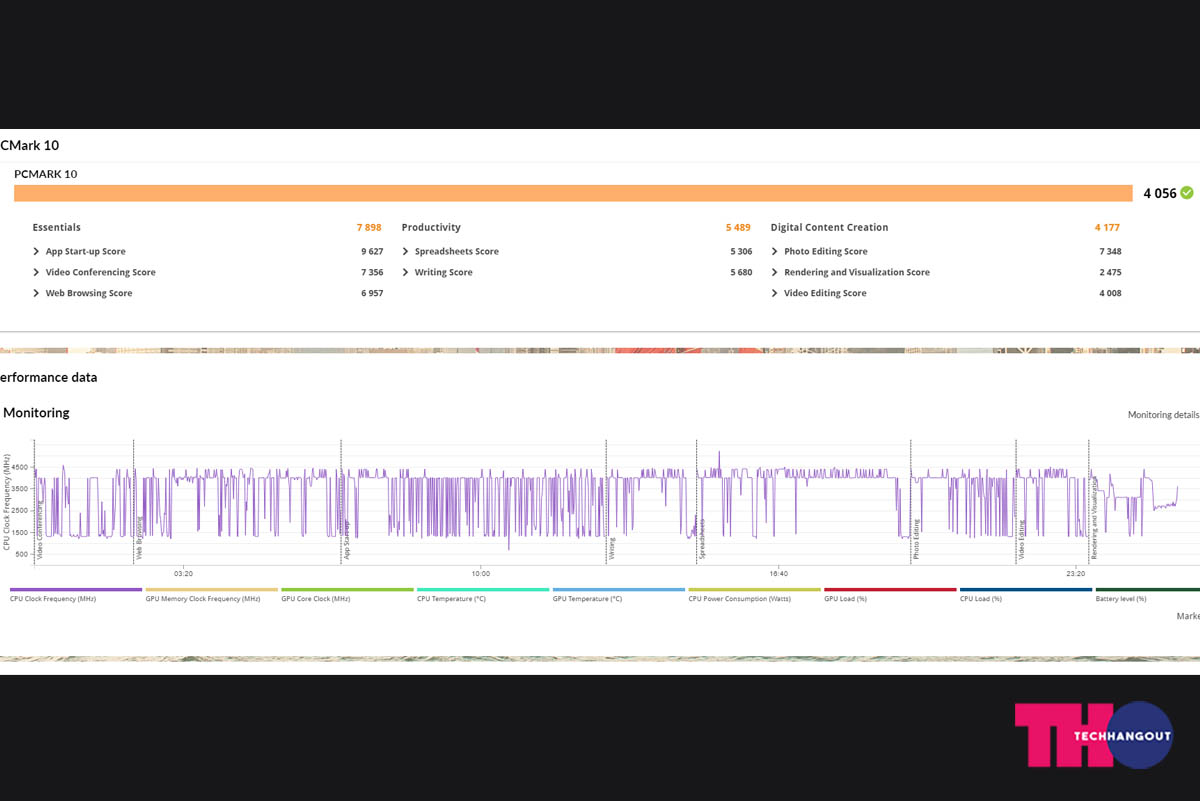Expand the Spreadsheets Score row
This screenshot has width=1200, height=801.
(x=406, y=252)
